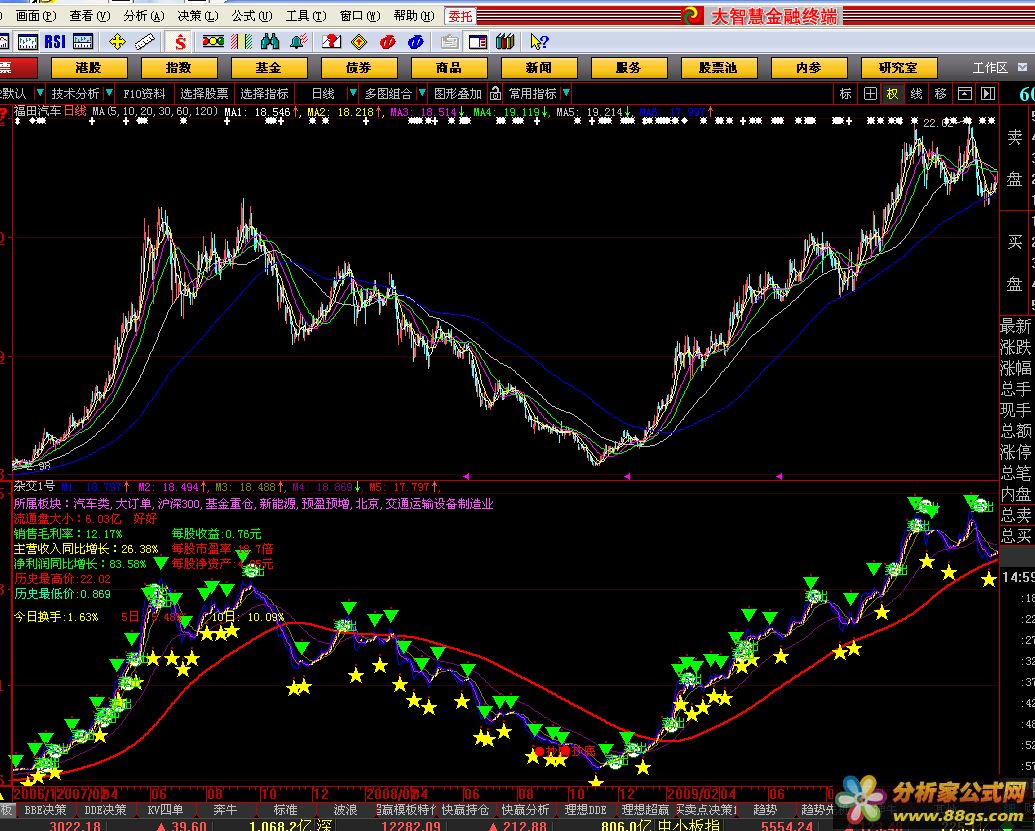Click the striped red-green bars icon
1035x831 pixels.
tap(242, 42)
